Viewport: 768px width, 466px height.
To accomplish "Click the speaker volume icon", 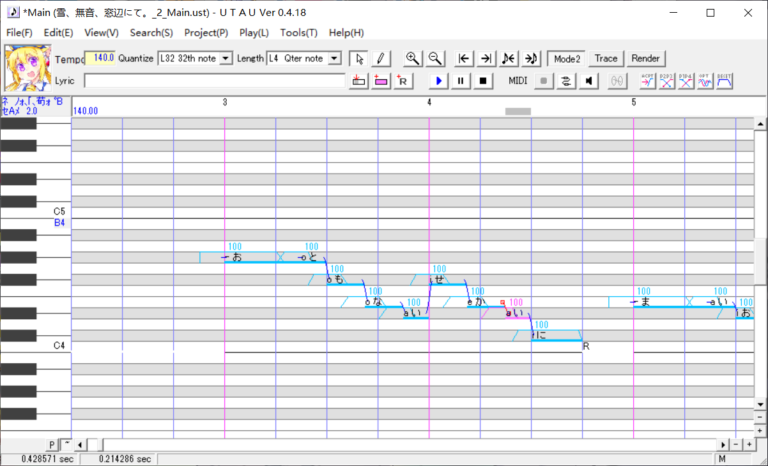I will click(x=590, y=80).
